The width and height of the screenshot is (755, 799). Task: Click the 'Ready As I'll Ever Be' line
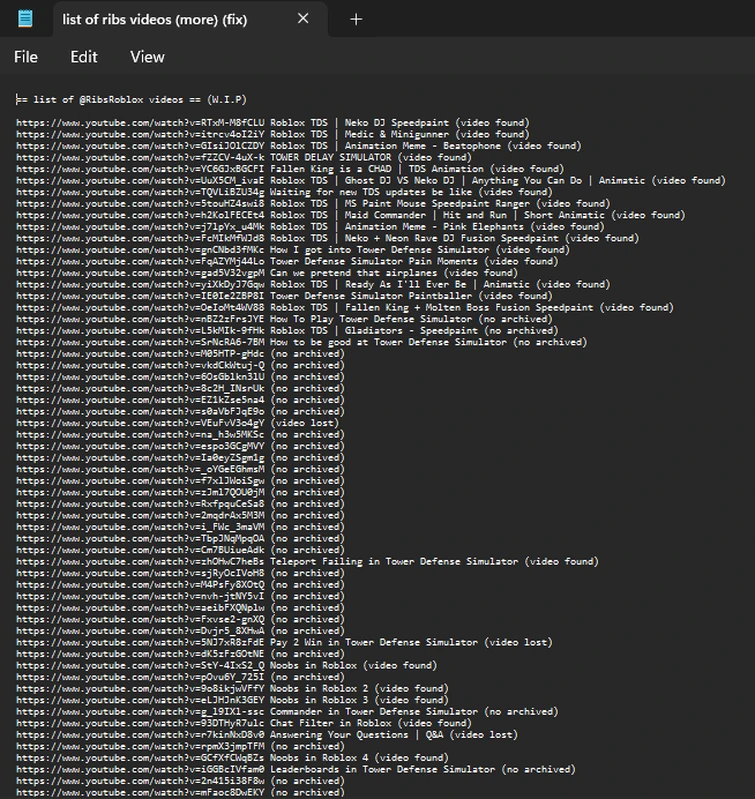[x=313, y=284]
